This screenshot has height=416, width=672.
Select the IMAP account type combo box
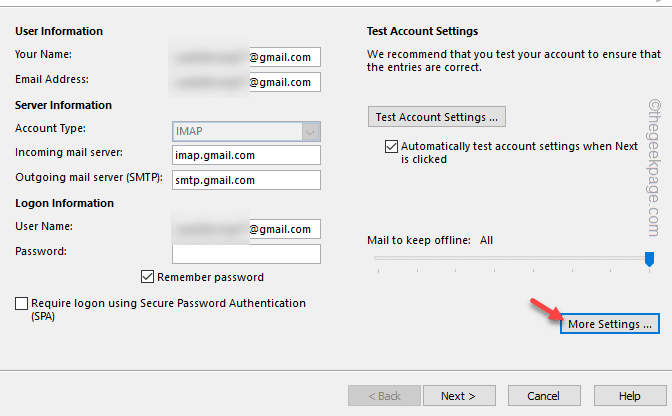pos(236,131)
